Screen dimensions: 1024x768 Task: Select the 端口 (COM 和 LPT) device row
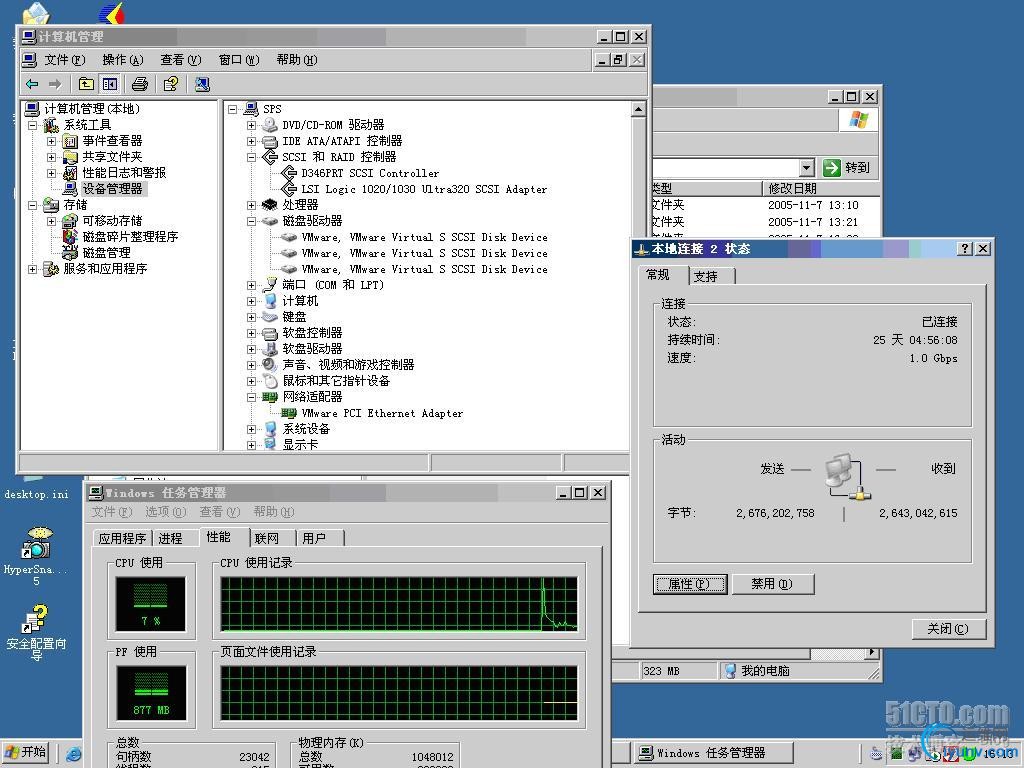333,285
